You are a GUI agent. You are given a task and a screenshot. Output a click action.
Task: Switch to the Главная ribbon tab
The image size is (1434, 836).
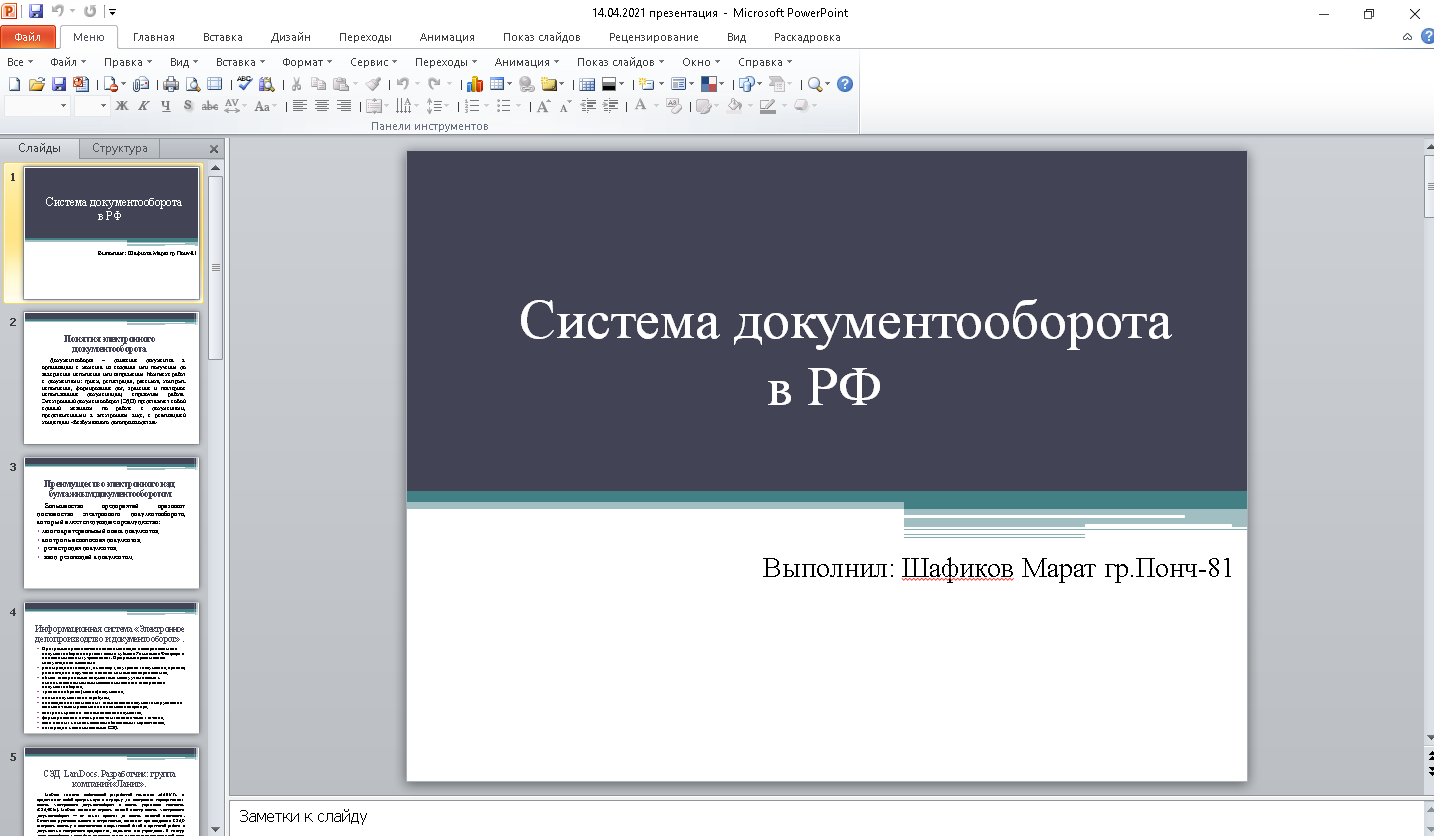(154, 37)
